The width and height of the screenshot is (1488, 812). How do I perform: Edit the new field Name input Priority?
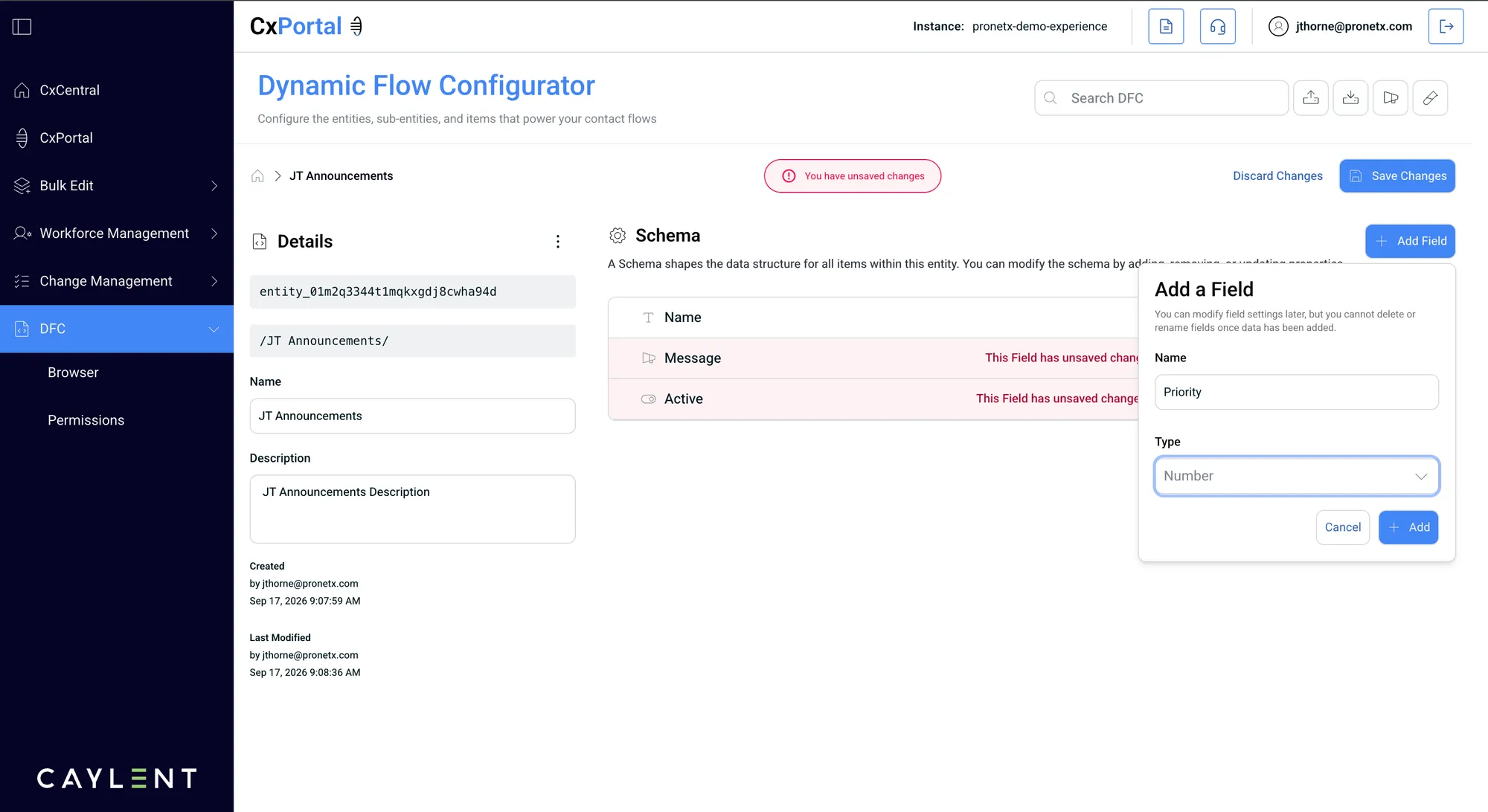(1296, 392)
